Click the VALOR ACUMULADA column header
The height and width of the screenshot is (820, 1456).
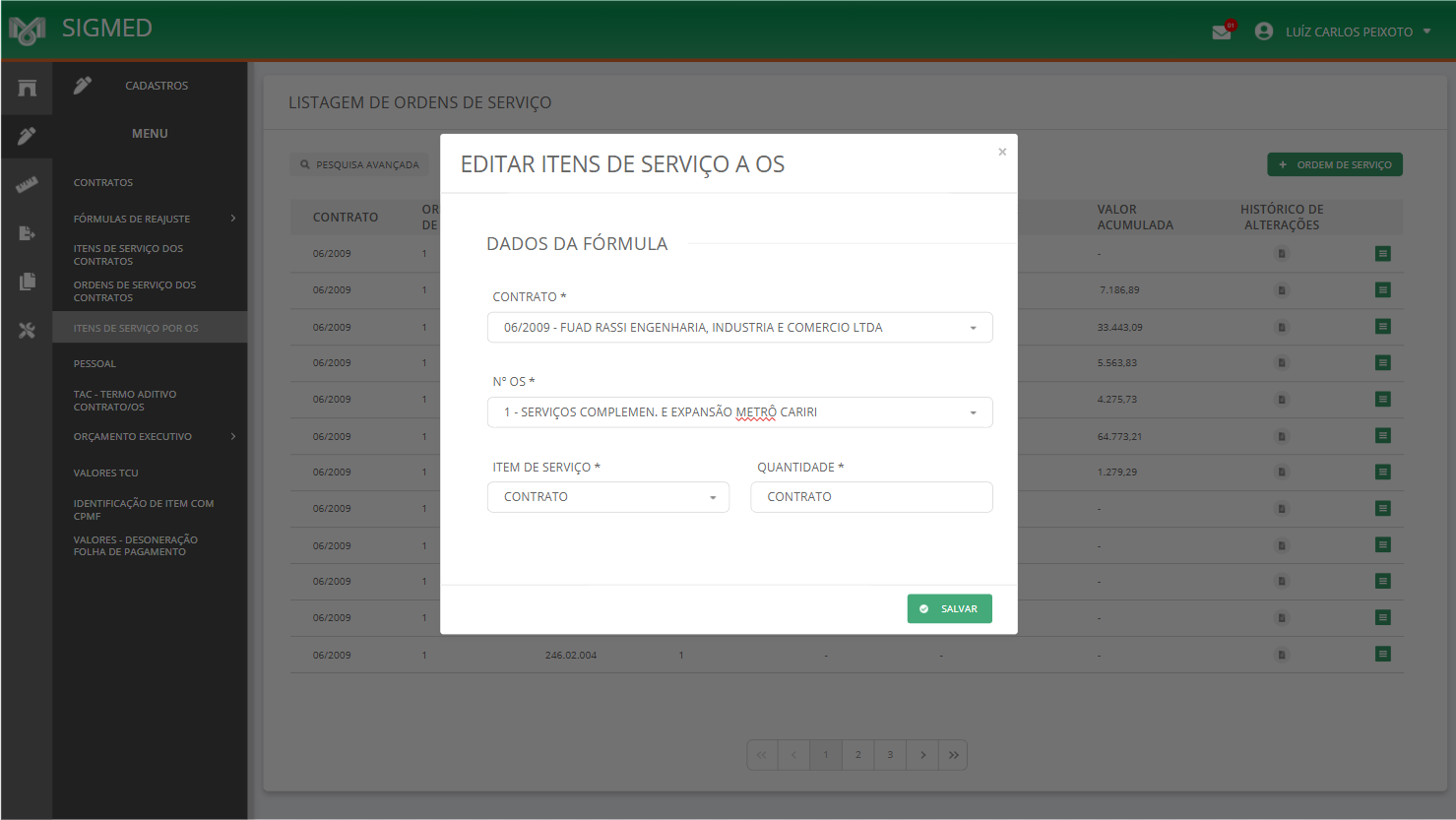pyautogui.click(x=1135, y=218)
